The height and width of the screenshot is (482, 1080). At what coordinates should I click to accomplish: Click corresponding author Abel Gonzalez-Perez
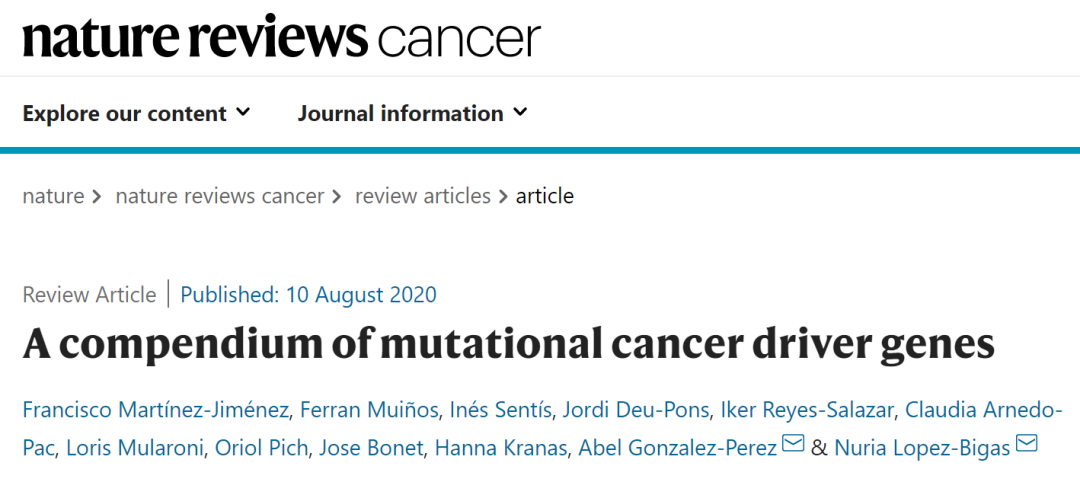(677, 447)
